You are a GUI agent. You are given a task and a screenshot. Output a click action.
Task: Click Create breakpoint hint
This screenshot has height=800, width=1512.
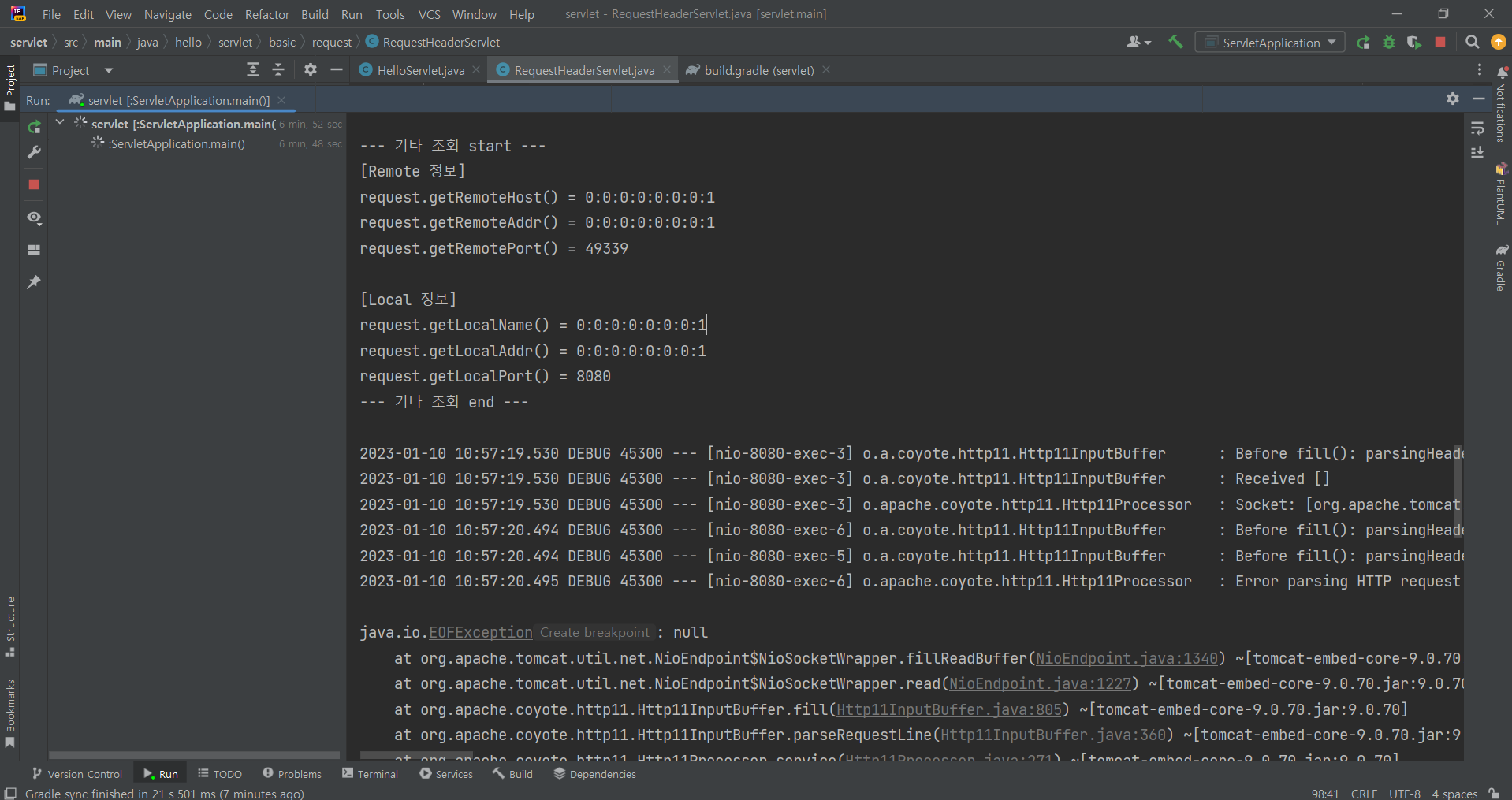coord(594,632)
